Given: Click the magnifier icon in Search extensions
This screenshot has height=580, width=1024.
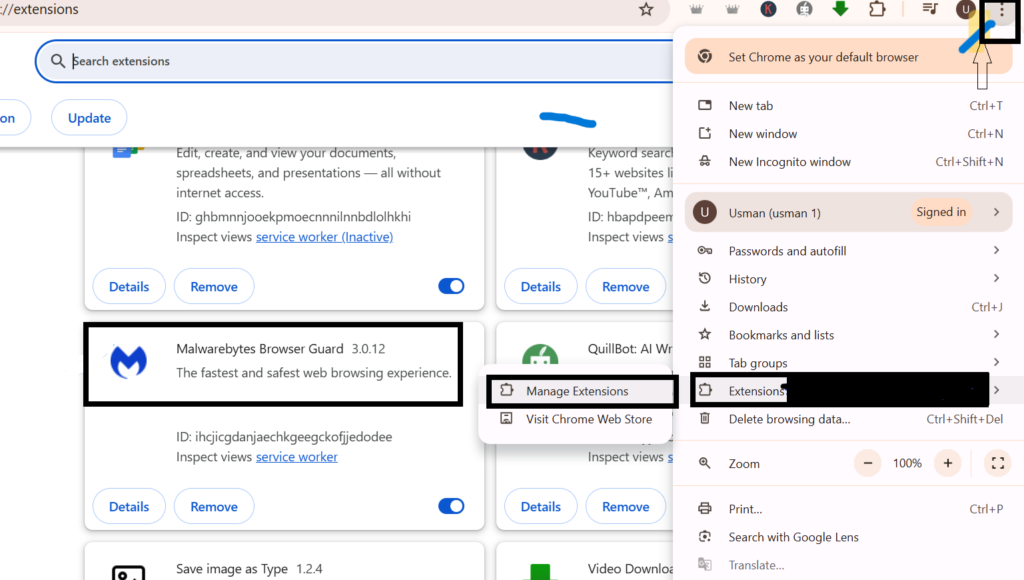Looking at the screenshot, I should [x=57, y=61].
